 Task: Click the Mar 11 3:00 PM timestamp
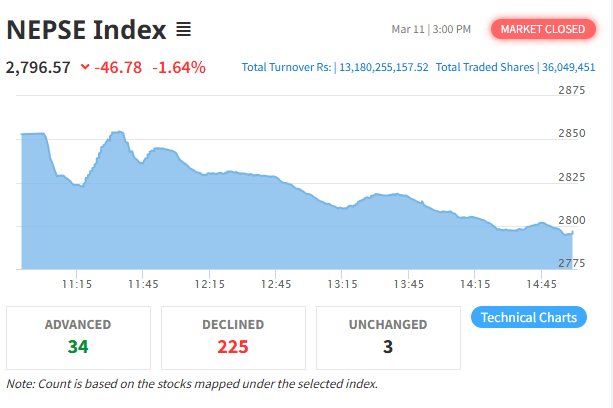click(x=431, y=30)
